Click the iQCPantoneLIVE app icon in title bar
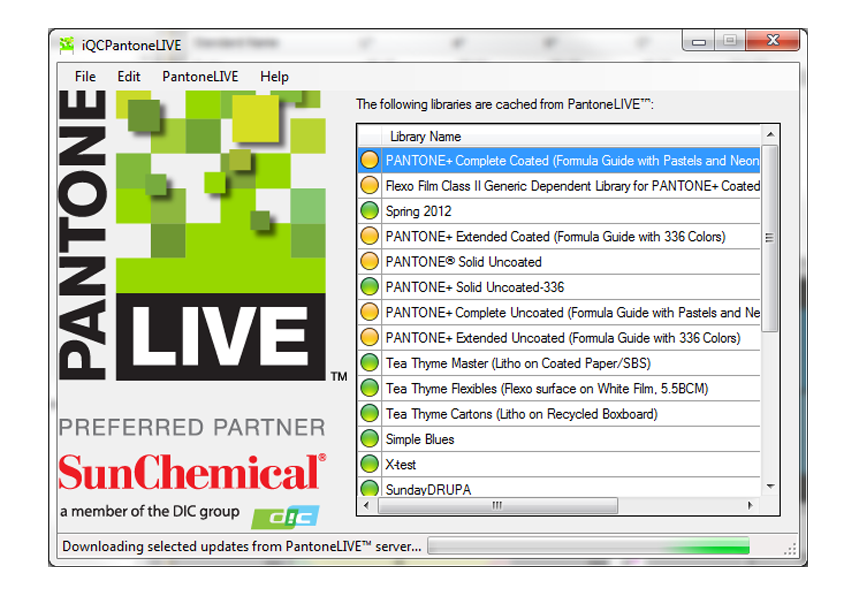The height and width of the screenshot is (600, 850). (x=67, y=45)
